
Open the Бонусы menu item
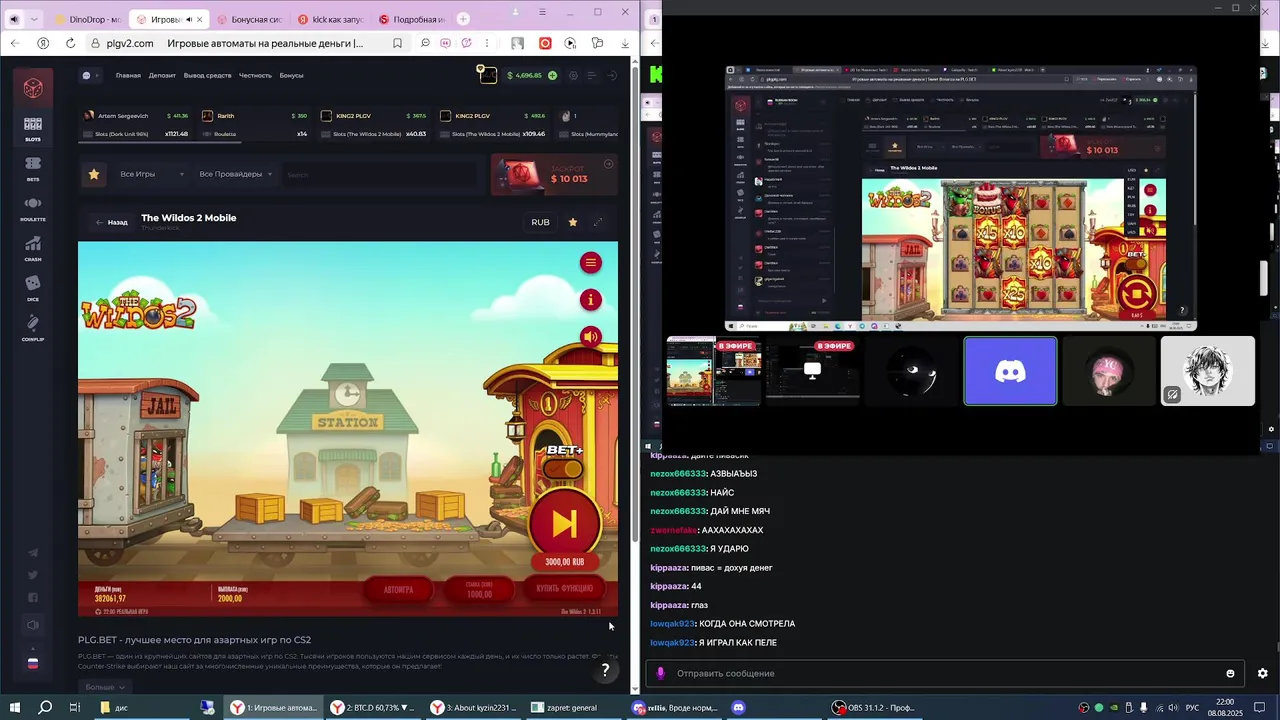tap(291, 75)
